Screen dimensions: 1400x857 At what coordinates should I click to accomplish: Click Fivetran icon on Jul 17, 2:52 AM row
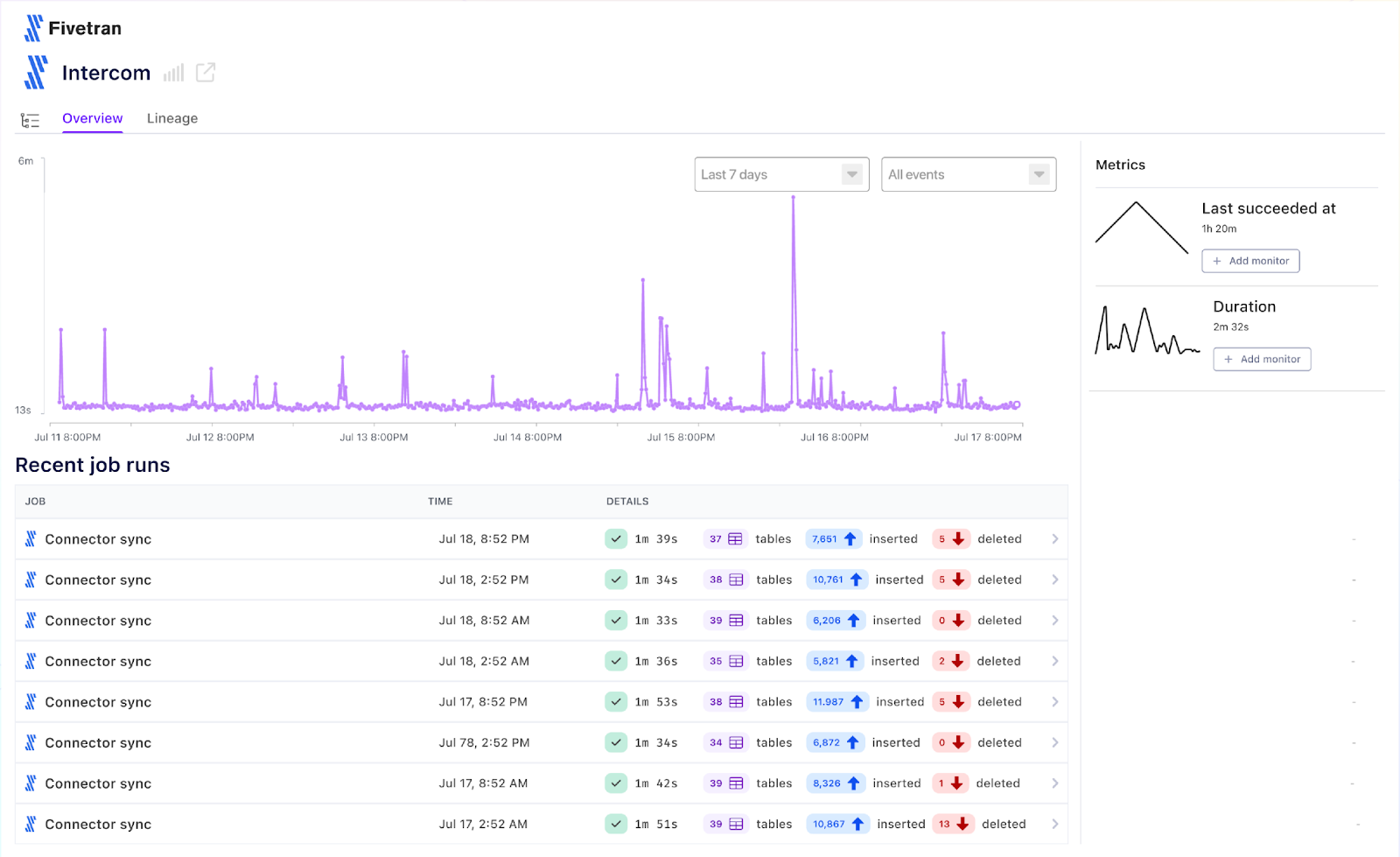[31, 824]
